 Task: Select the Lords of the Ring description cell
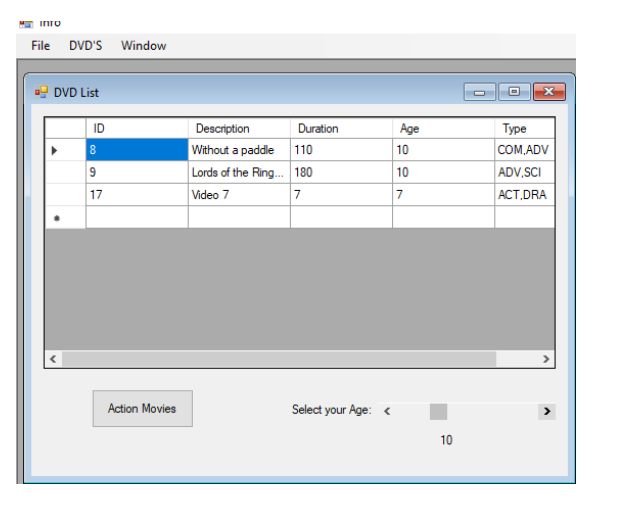[x=239, y=172]
